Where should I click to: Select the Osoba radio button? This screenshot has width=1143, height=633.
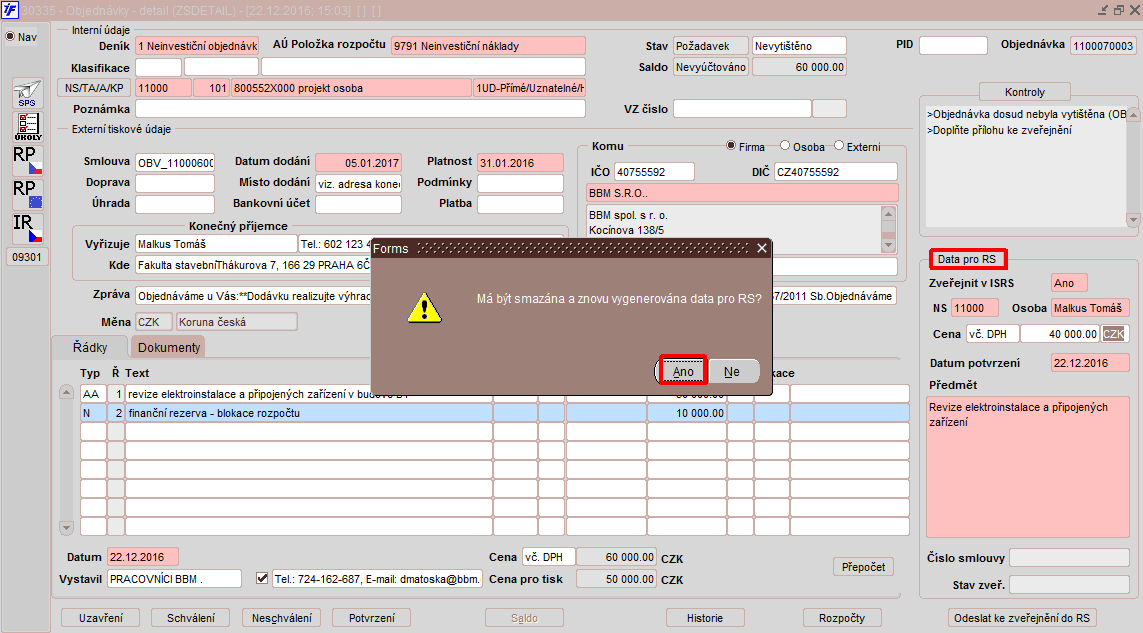[785, 146]
